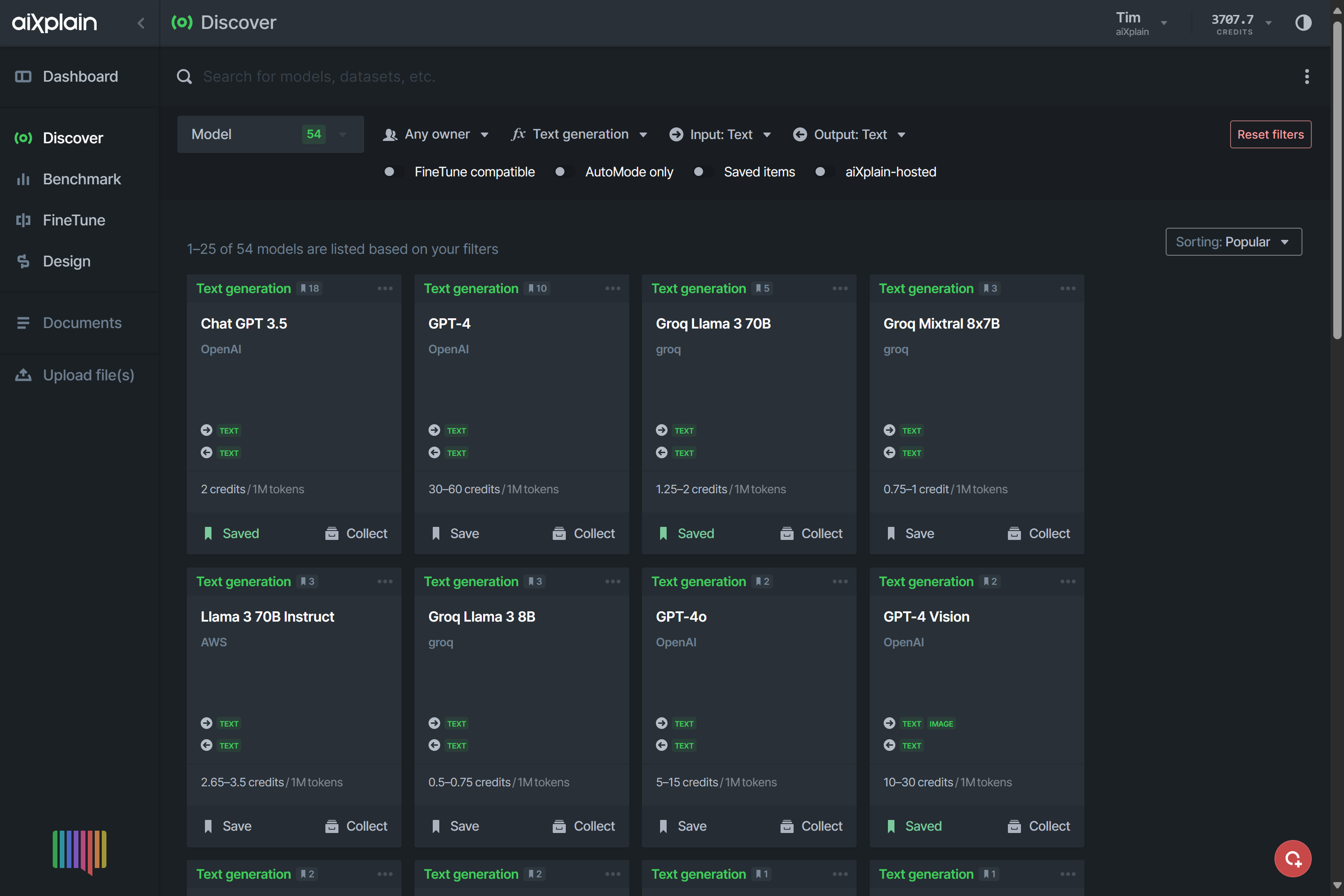This screenshot has width=1344, height=896.
Task: Open Dashboard from the sidebar
Action: (x=79, y=77)
